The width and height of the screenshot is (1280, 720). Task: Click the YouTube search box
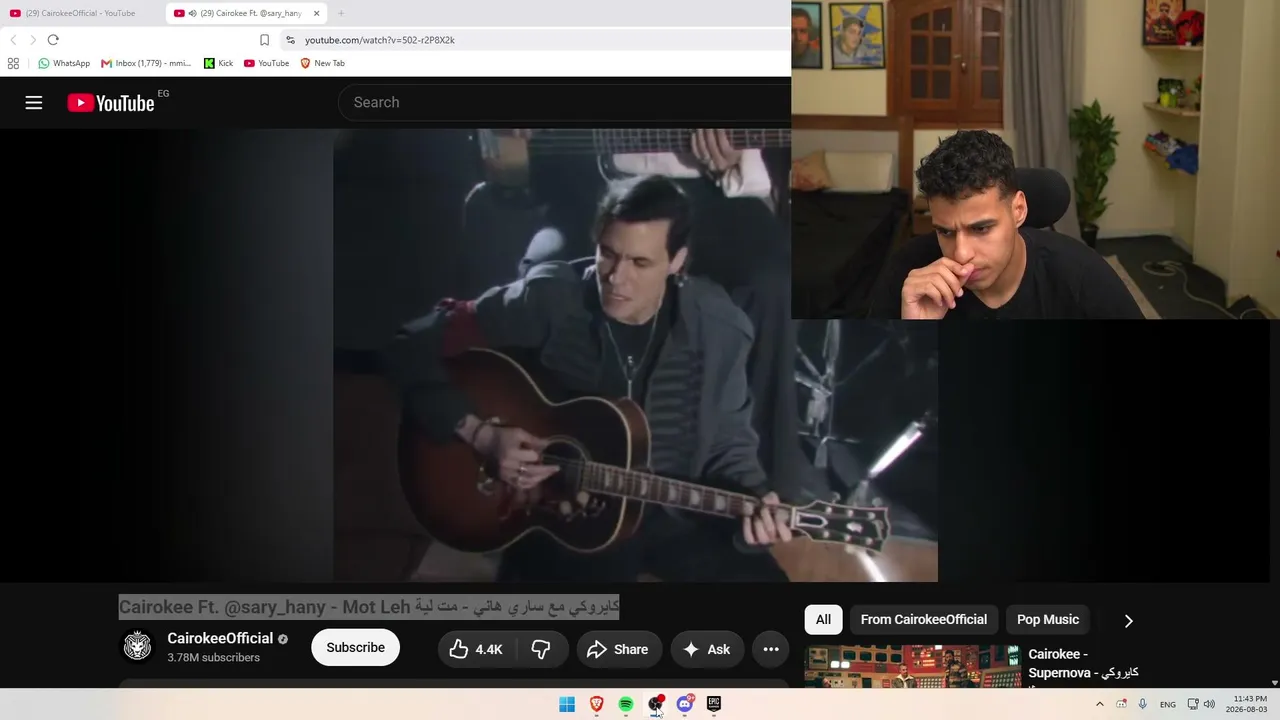click(565, 102)
